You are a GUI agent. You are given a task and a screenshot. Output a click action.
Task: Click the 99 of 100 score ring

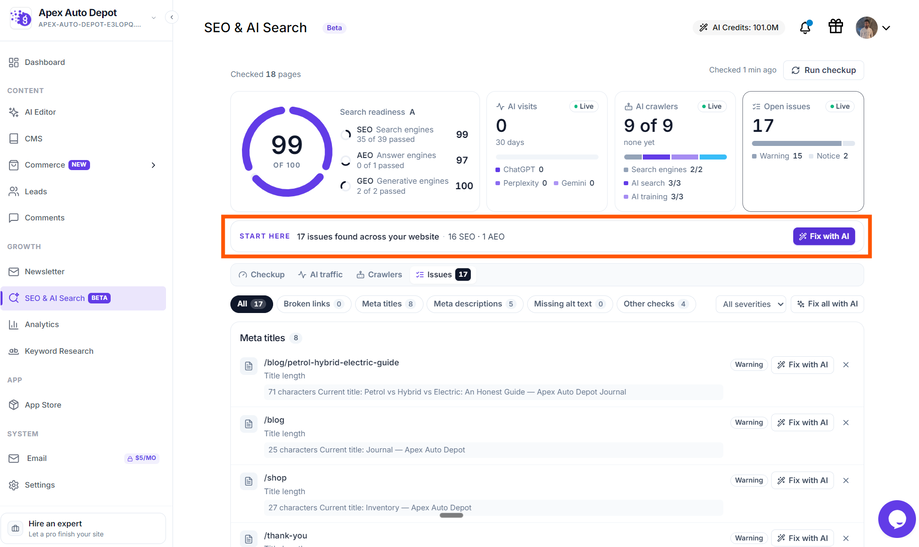(x=287, y=151)
